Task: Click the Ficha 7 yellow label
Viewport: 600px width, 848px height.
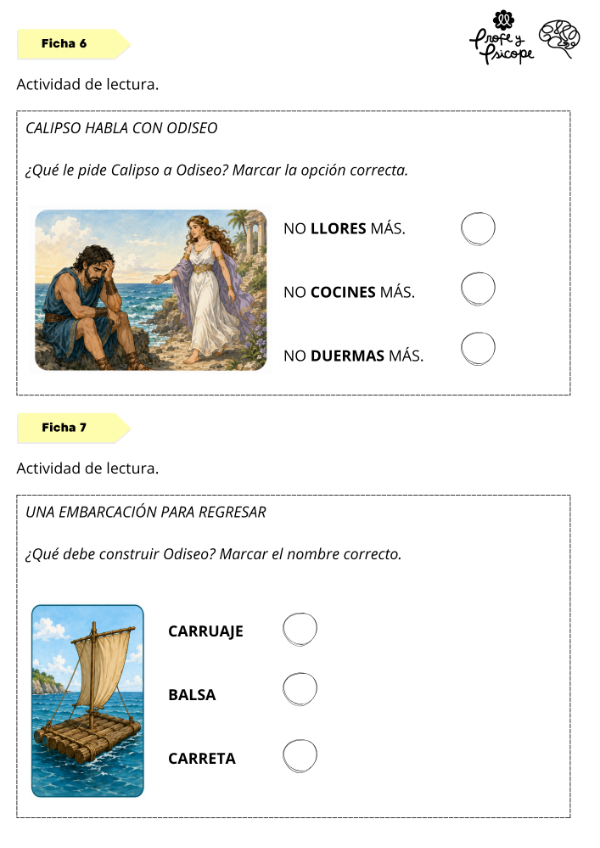Action: coord(74,428)
